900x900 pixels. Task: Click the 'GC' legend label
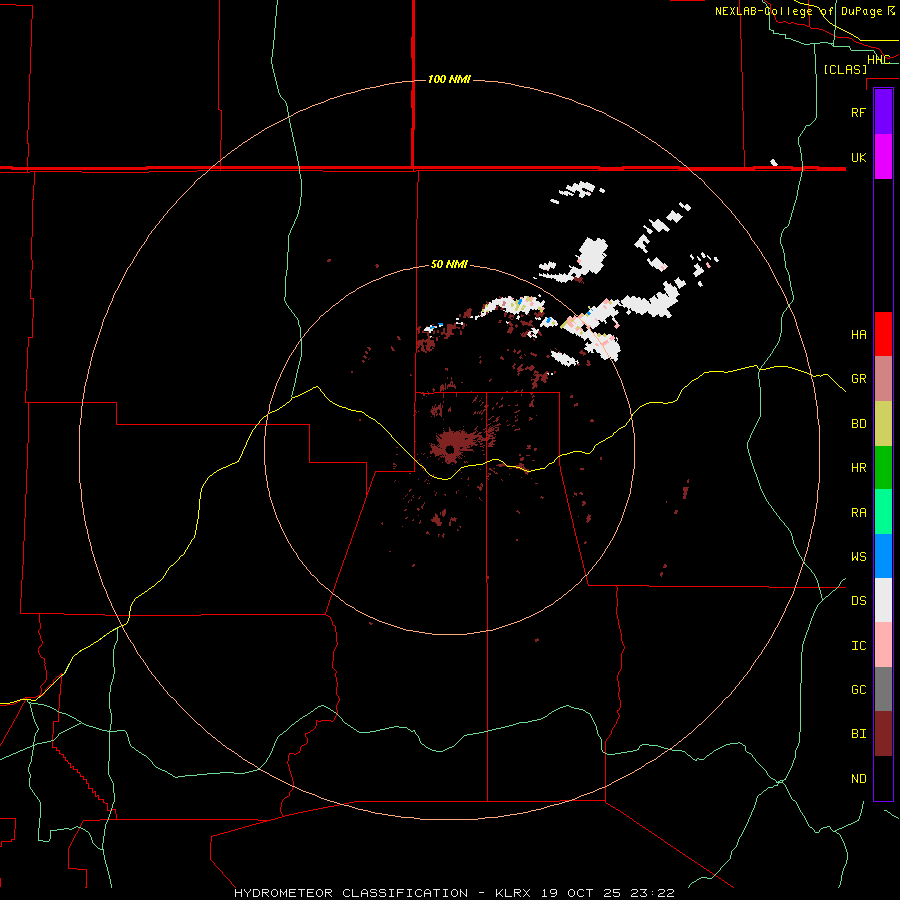858,690
